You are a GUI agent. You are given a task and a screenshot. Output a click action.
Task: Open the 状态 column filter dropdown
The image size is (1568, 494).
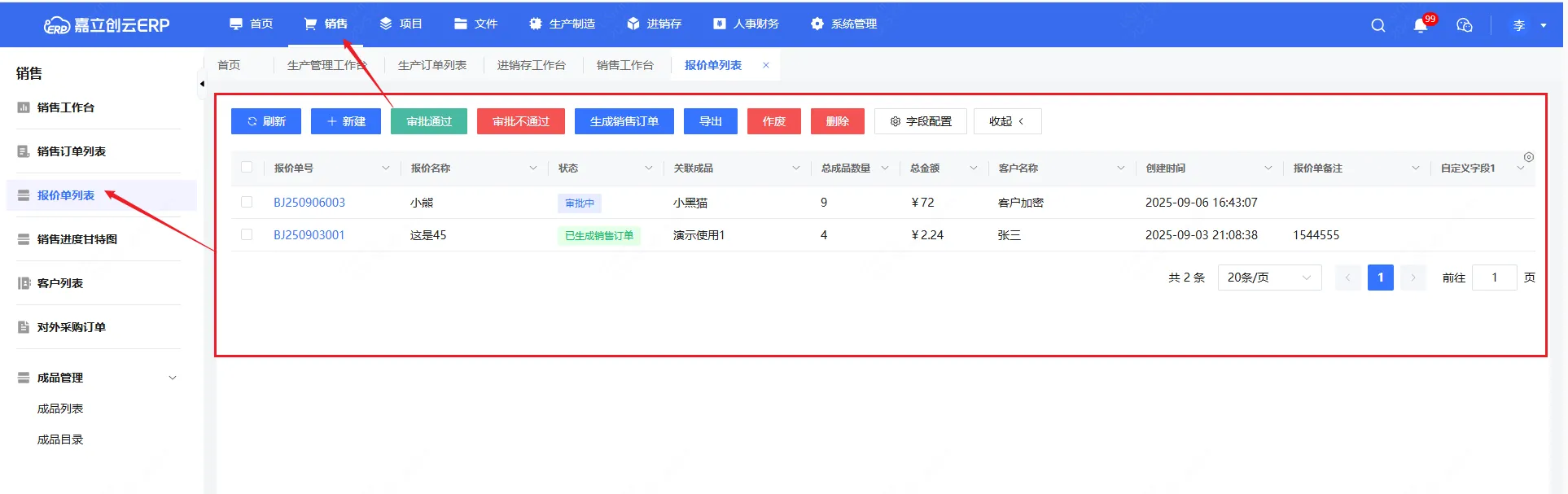click(648, 168)
